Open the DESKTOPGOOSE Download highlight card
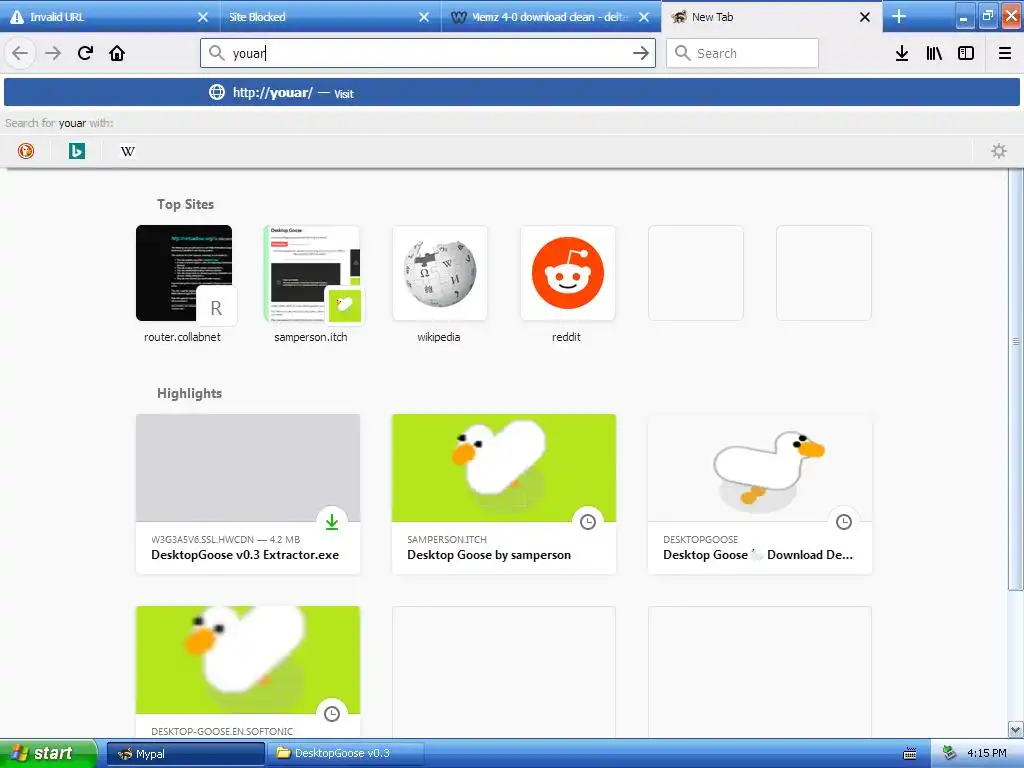 pos(760,494)
